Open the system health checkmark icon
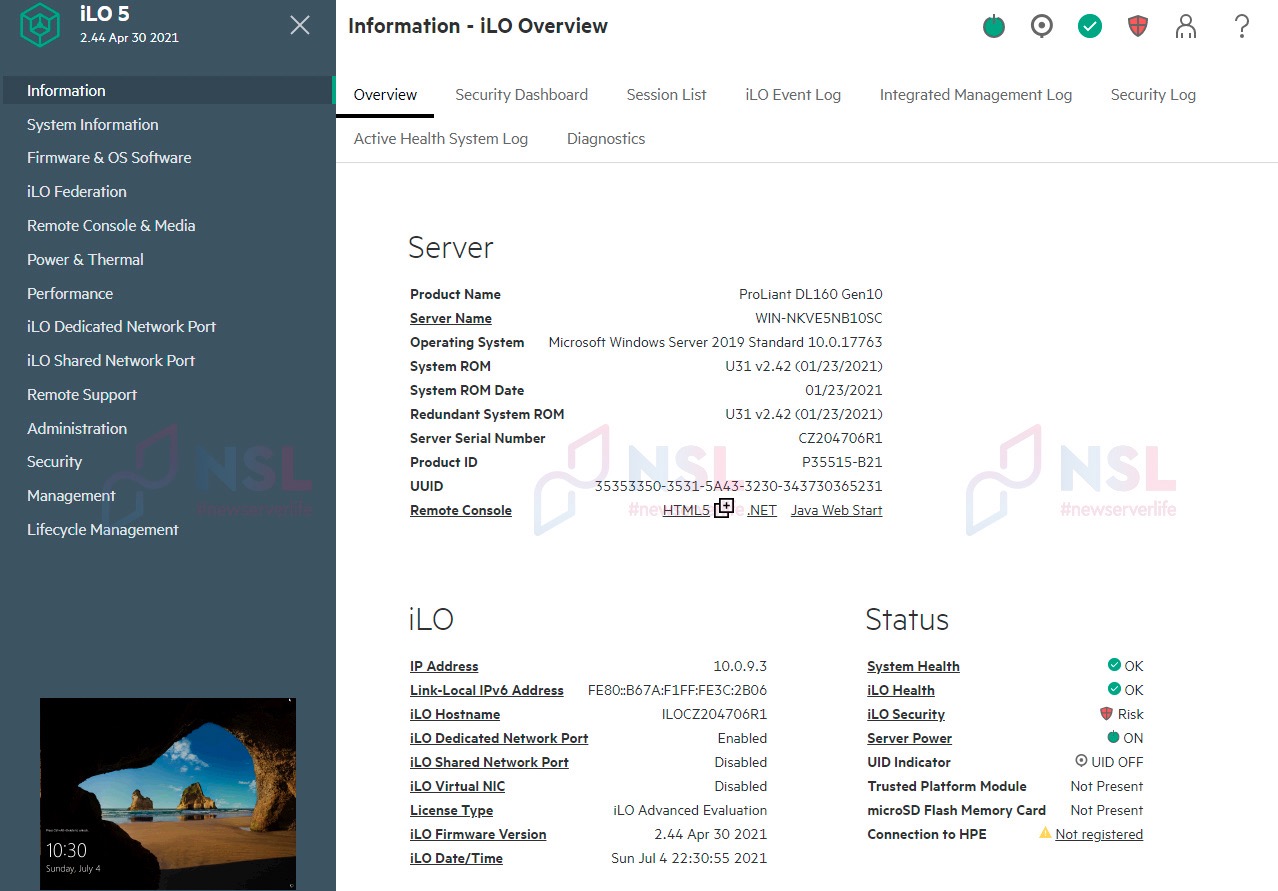 click(1090, 26)
